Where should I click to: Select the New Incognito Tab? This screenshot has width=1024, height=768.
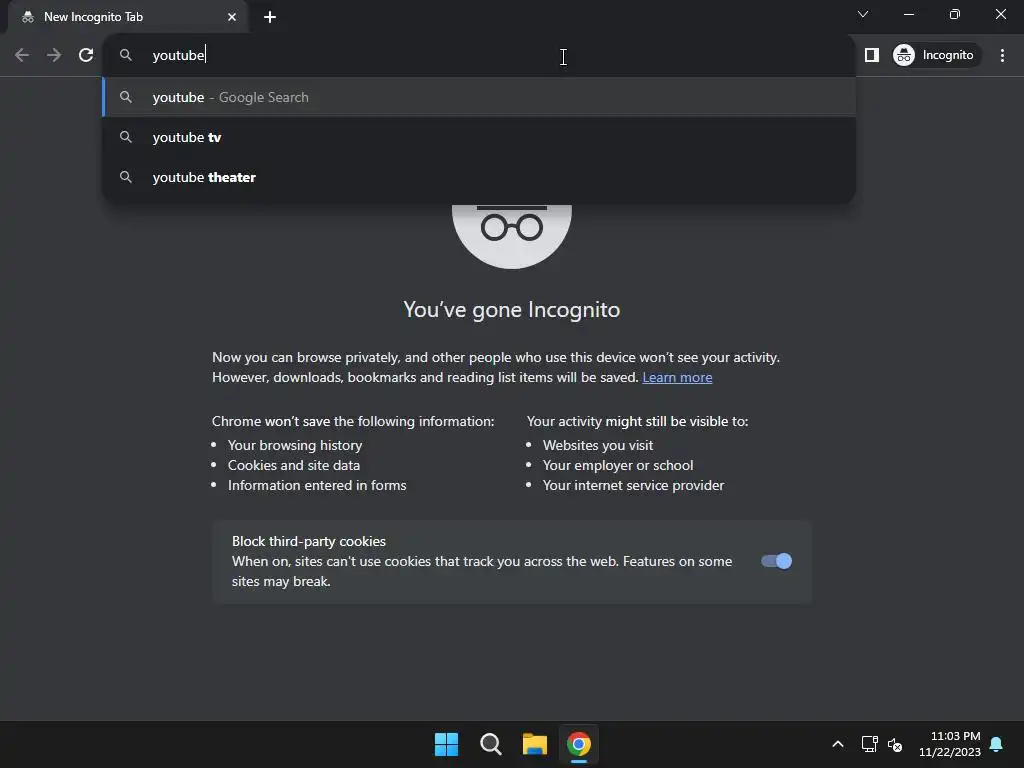pyautogui.click(x=128, y=17)
